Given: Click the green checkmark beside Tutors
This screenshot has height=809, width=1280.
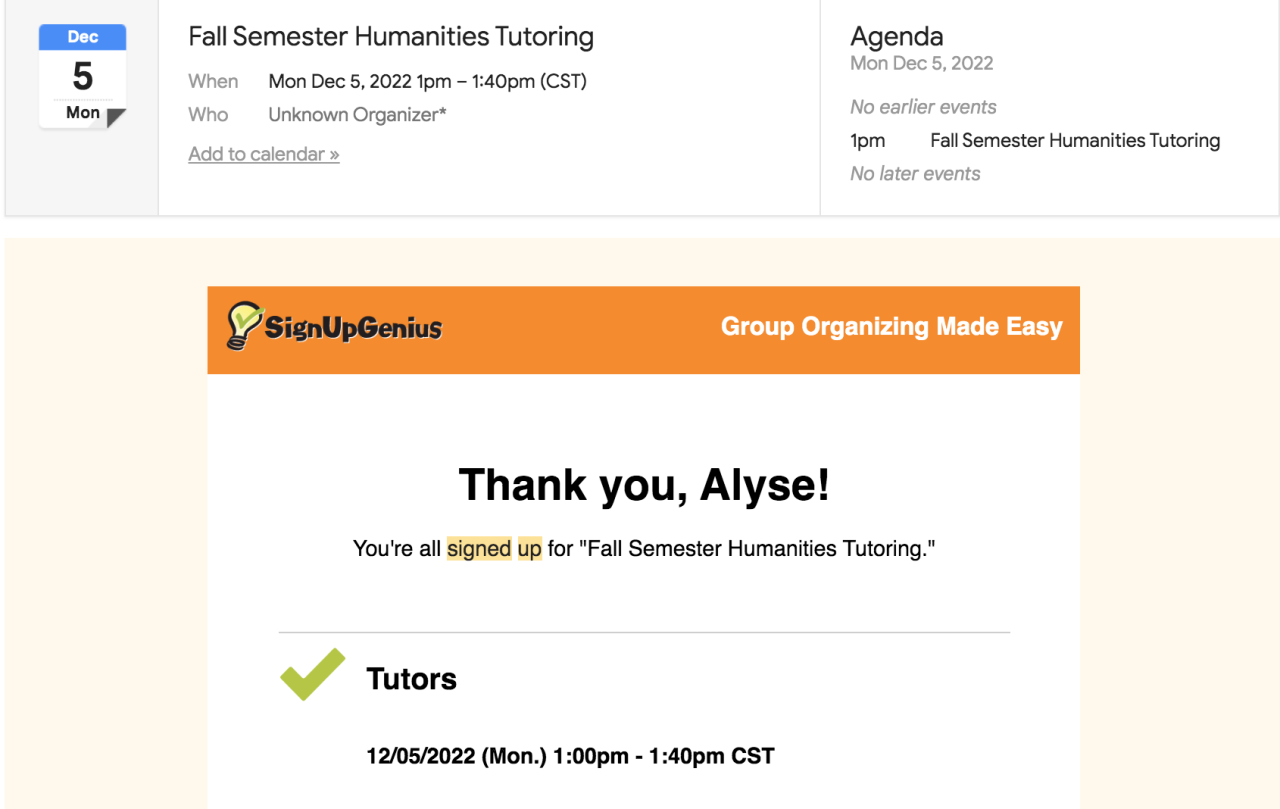Looking at the screenshot, I should tap(312, 674).
